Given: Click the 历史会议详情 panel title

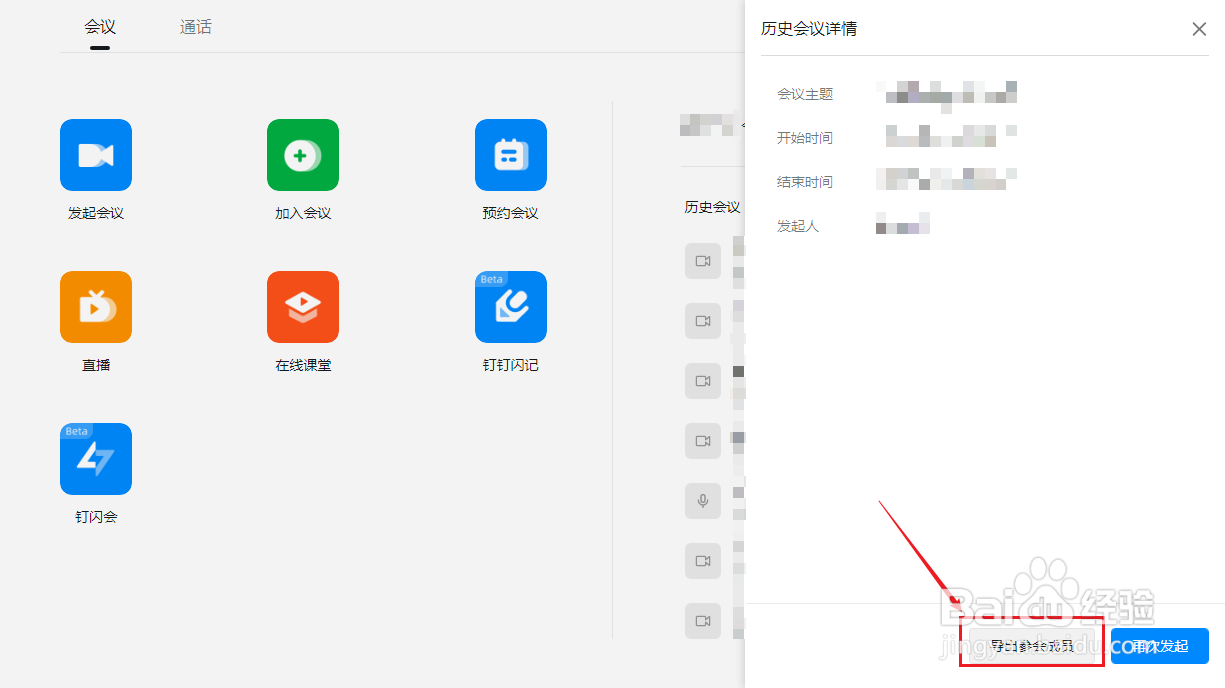Looking at the screenshot, I should [x=809, y=29].
